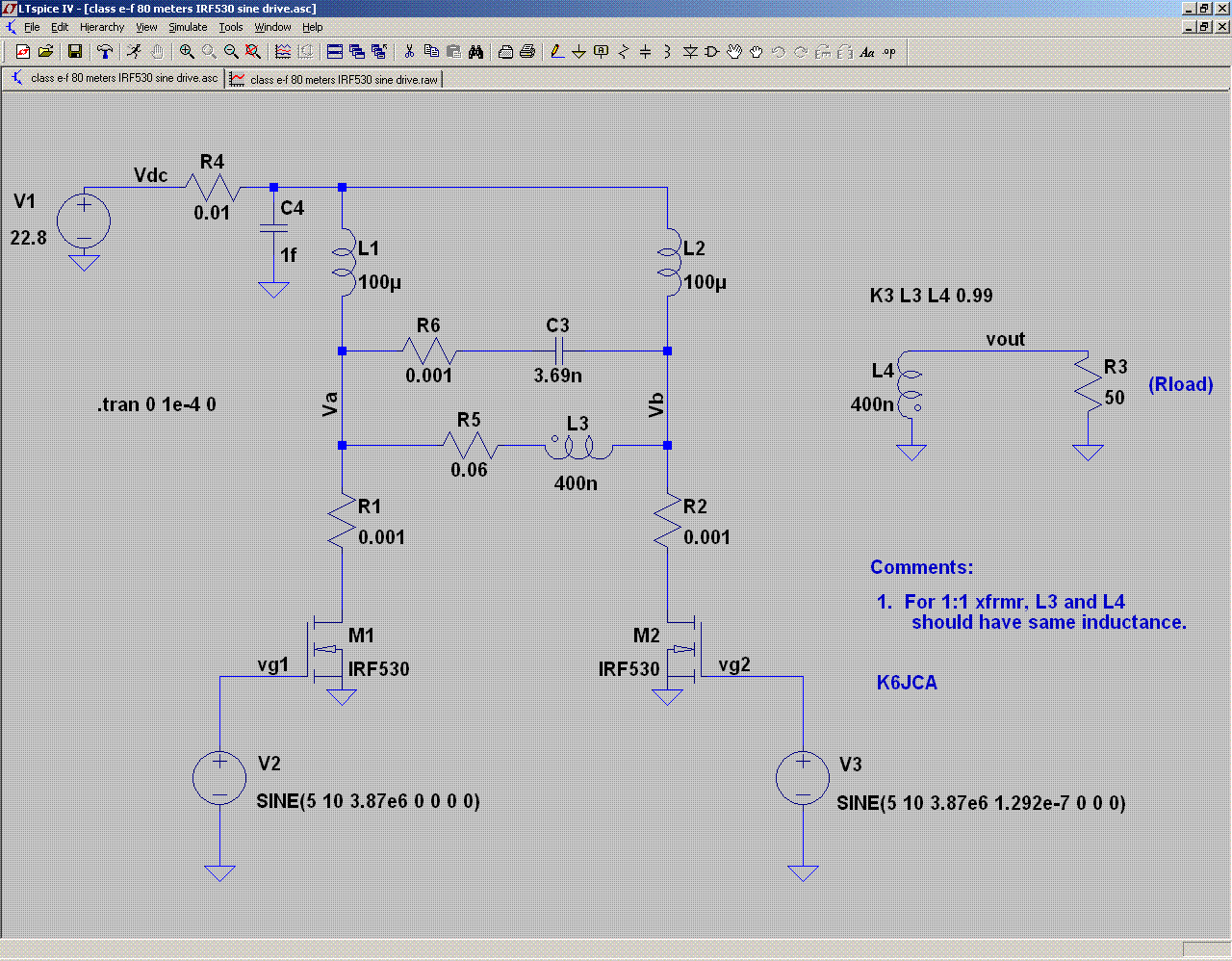Image resolution: width=1232 pixels, height=961 pixels.
Task: Click the Zoom In magnifier icon
Action: [x=187, y=52]
